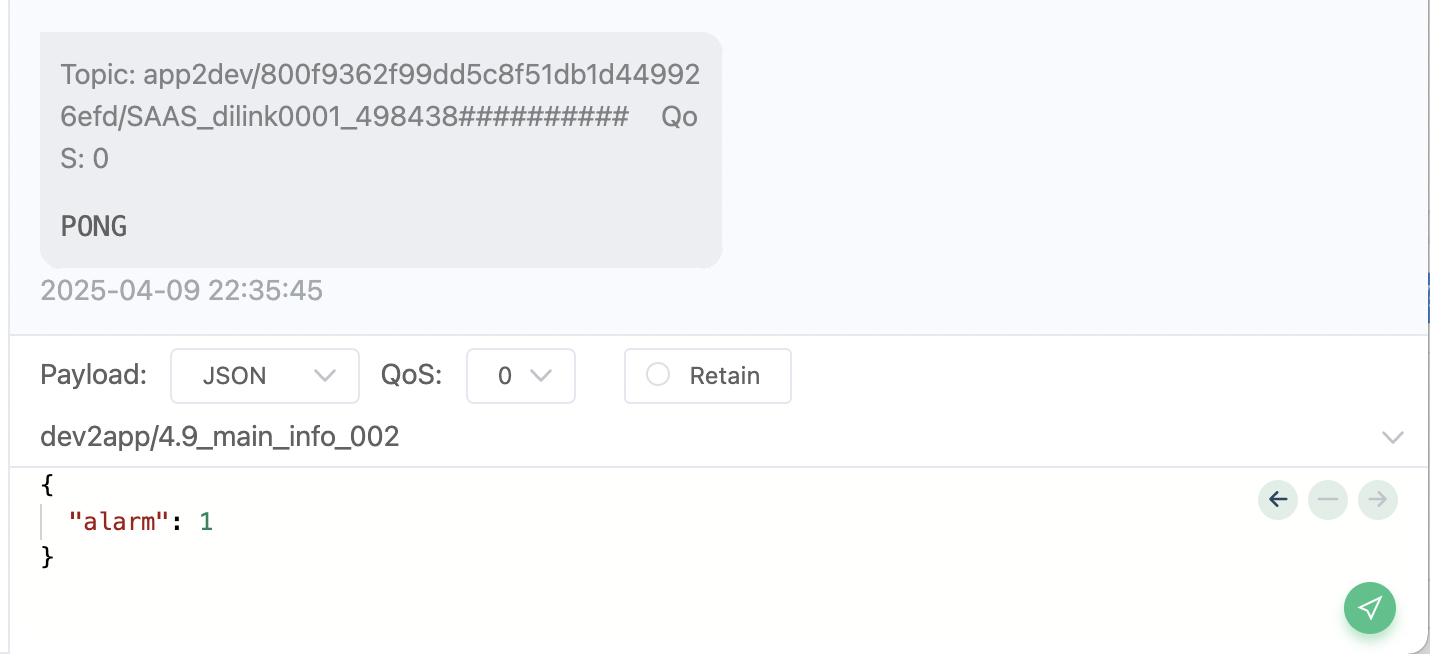Screen dimensions: 1430x654
Task: Expand the topic history chevron
Action: pyautogui.click(x=1392, y=437)
